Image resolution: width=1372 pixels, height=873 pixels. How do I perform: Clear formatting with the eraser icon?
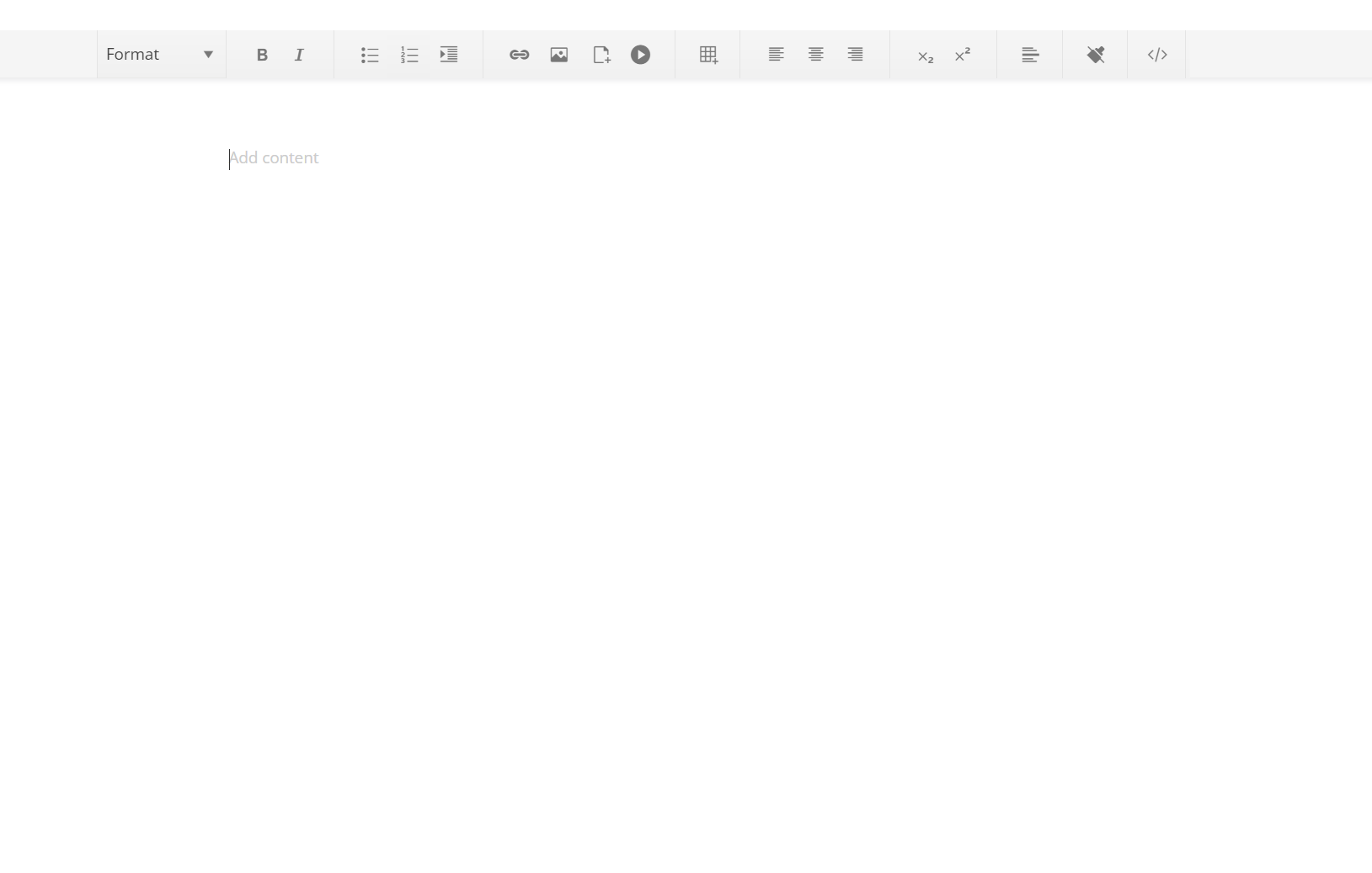1096,55
